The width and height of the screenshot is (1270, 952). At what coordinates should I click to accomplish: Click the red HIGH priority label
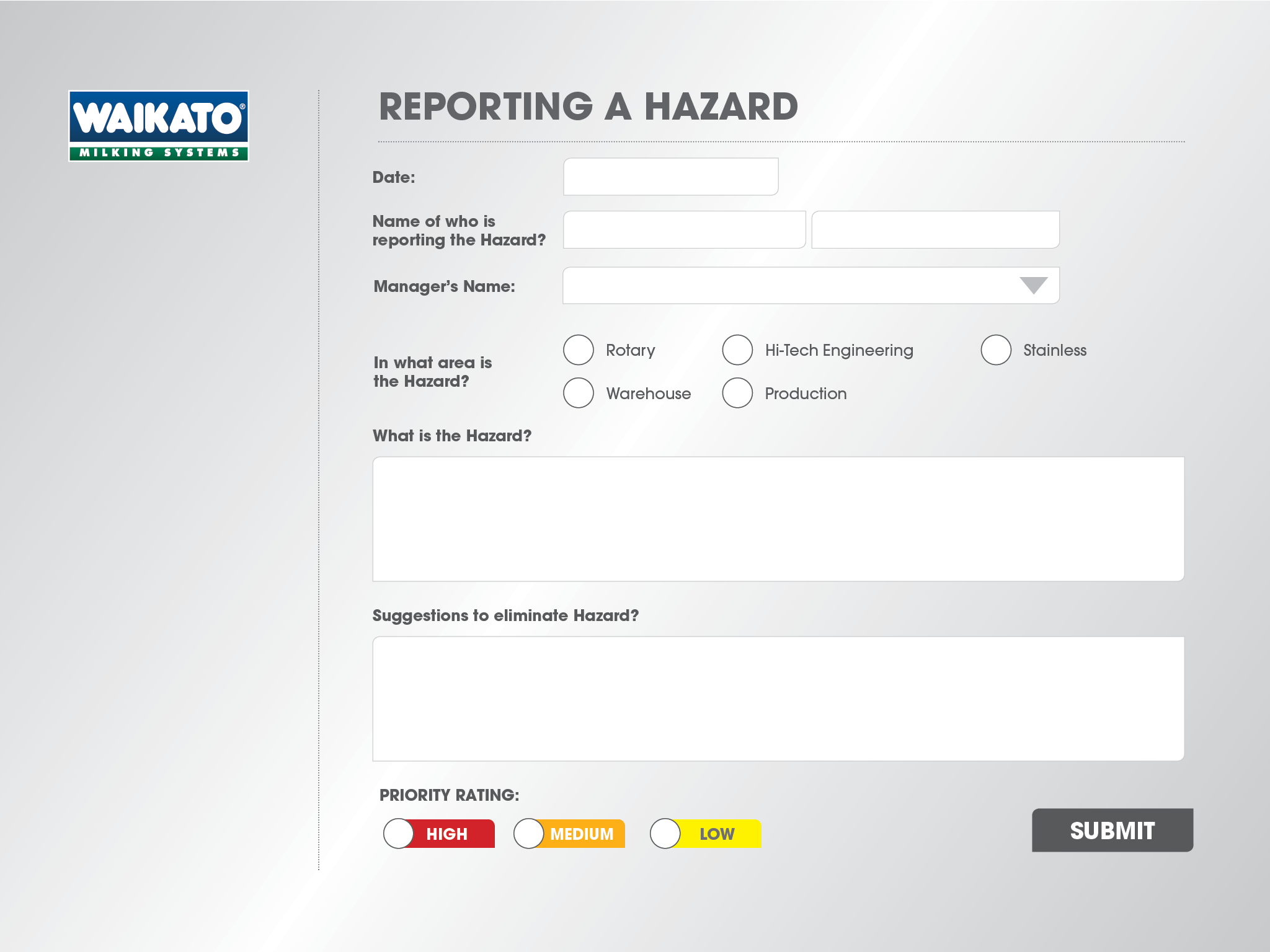pos(447,834)
